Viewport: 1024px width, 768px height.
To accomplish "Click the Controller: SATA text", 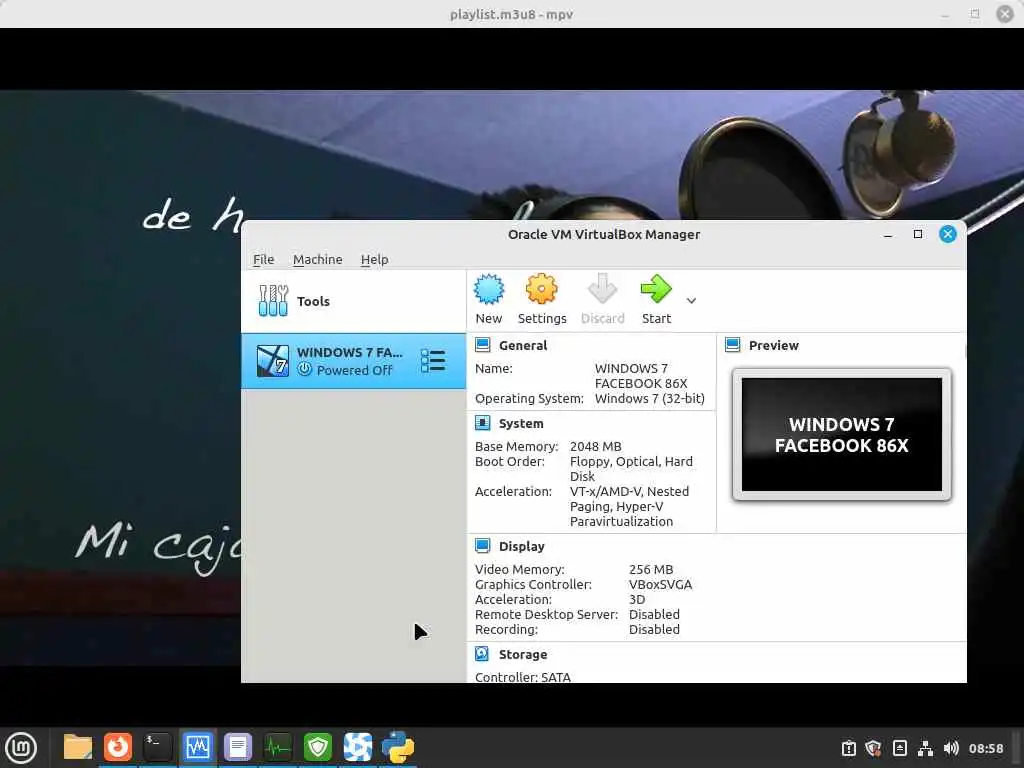I will [x=522, y=677].
